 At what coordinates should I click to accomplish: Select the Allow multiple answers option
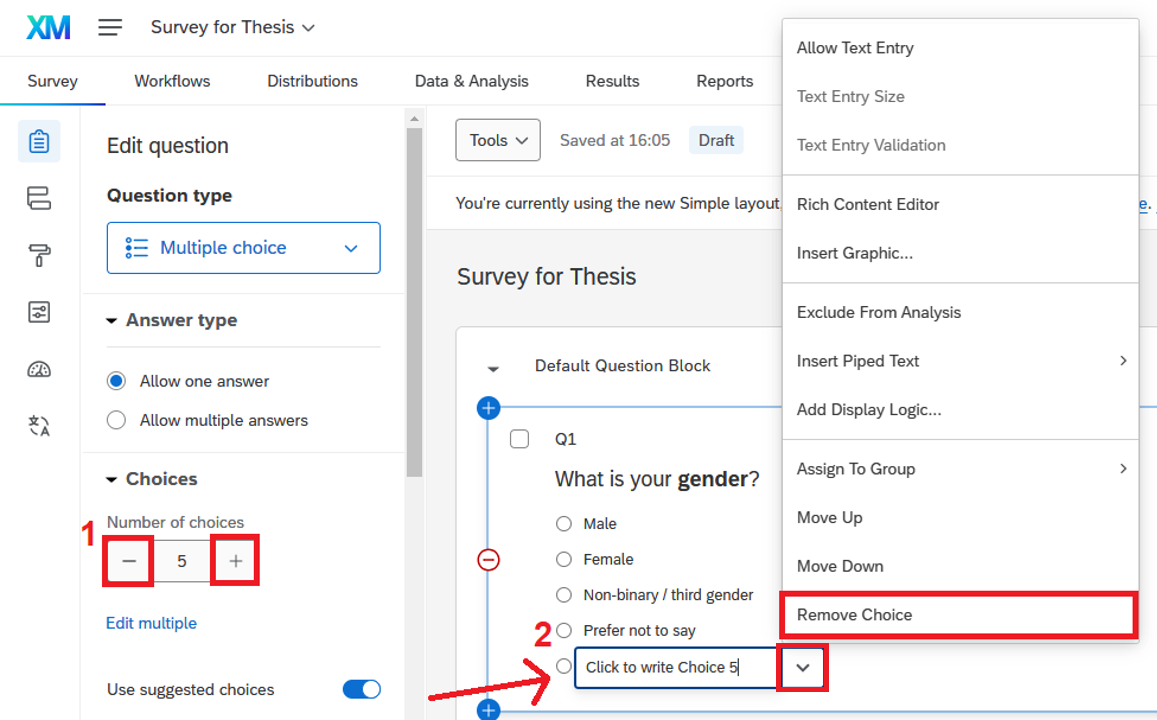tap(117, 420)
